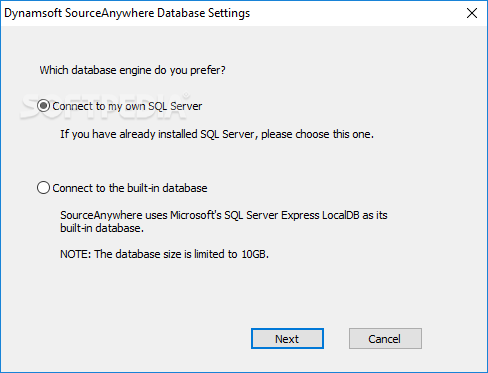The height and width of the screenshot is (373, 488).
Task: Click the 'Connect to my own SQL Server' label text
Action: point(127,106)
